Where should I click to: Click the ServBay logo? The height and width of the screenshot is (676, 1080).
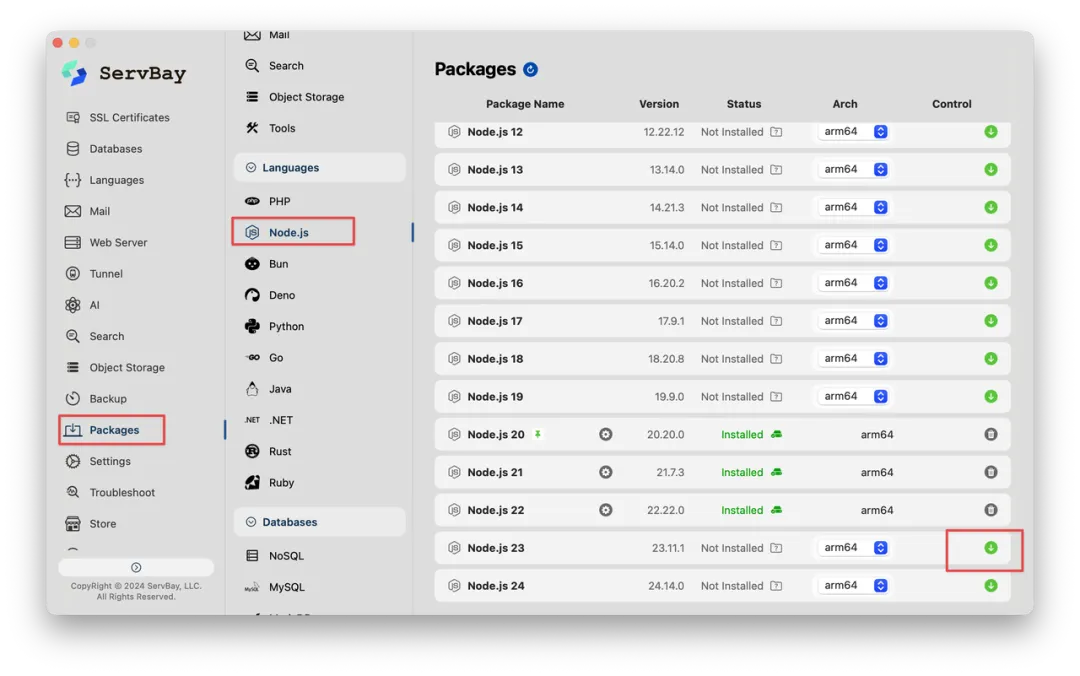(74, 73)
